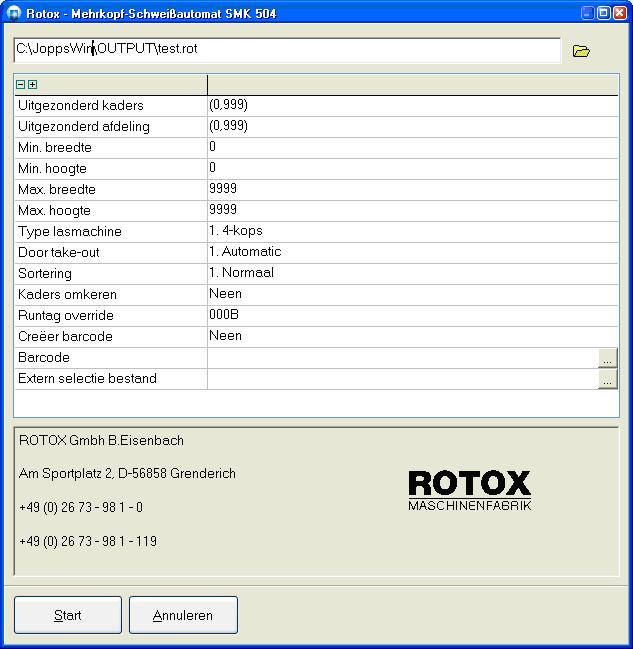Image resolution: width=633 pixels, height=649 pixels.
Task: Change Kaders omkeren value Neen
Action: pos(412,295)
